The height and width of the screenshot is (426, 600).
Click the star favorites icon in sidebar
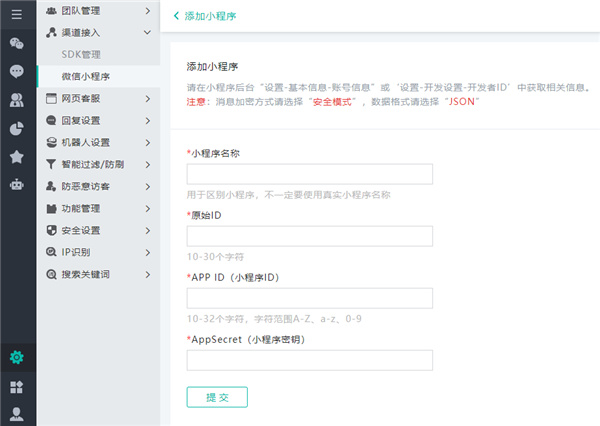coord(17,156)
